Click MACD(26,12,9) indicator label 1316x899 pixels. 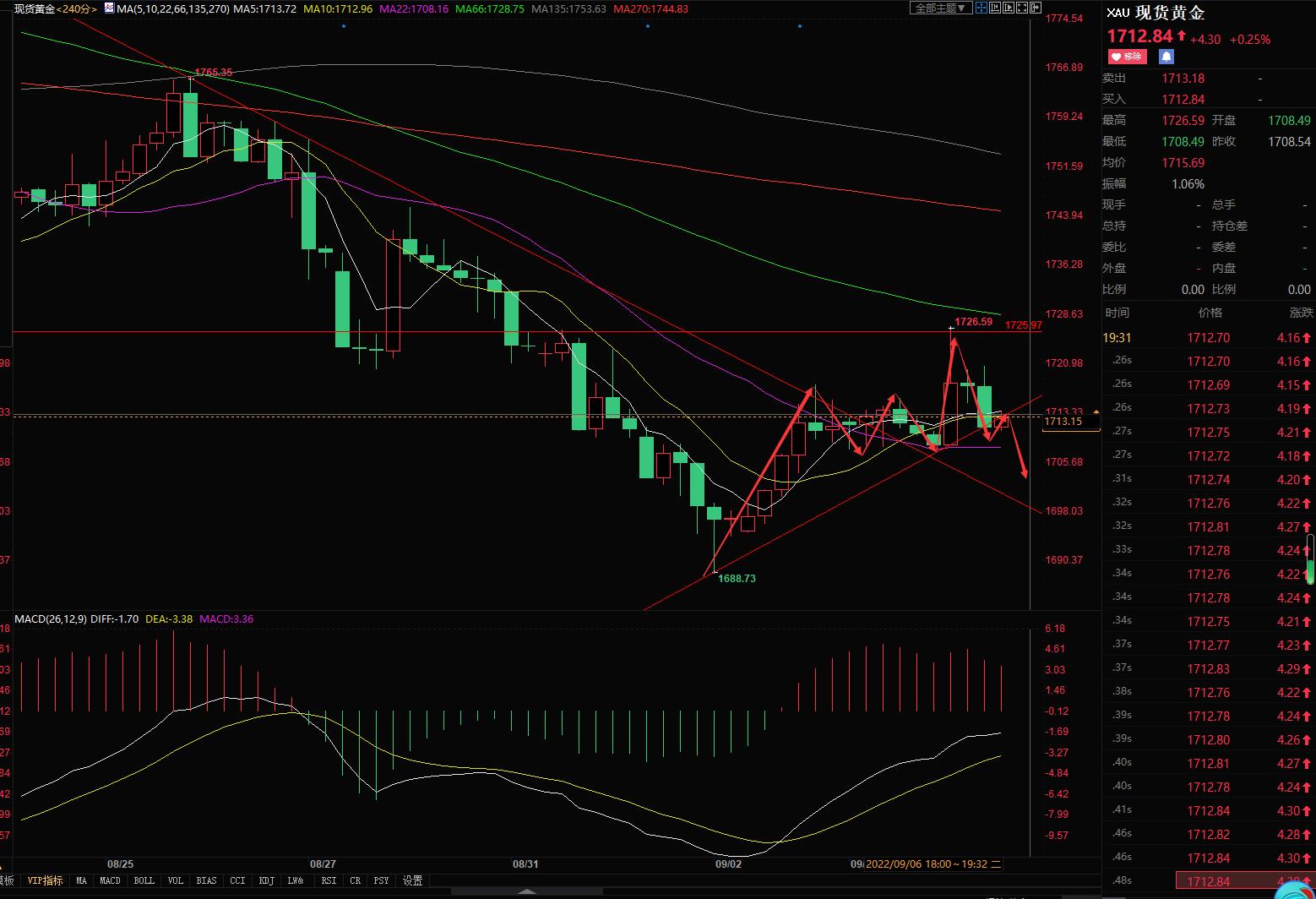pyautogui.click(x=51, y=618)
